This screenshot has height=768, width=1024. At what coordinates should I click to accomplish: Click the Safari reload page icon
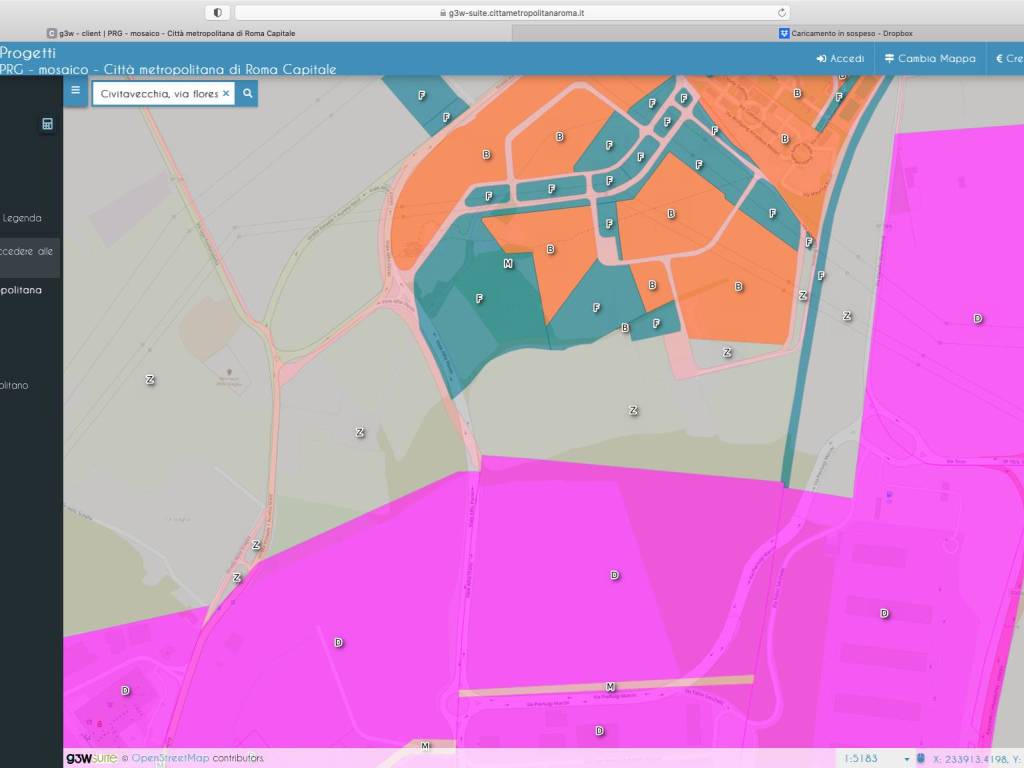(782, 13)
